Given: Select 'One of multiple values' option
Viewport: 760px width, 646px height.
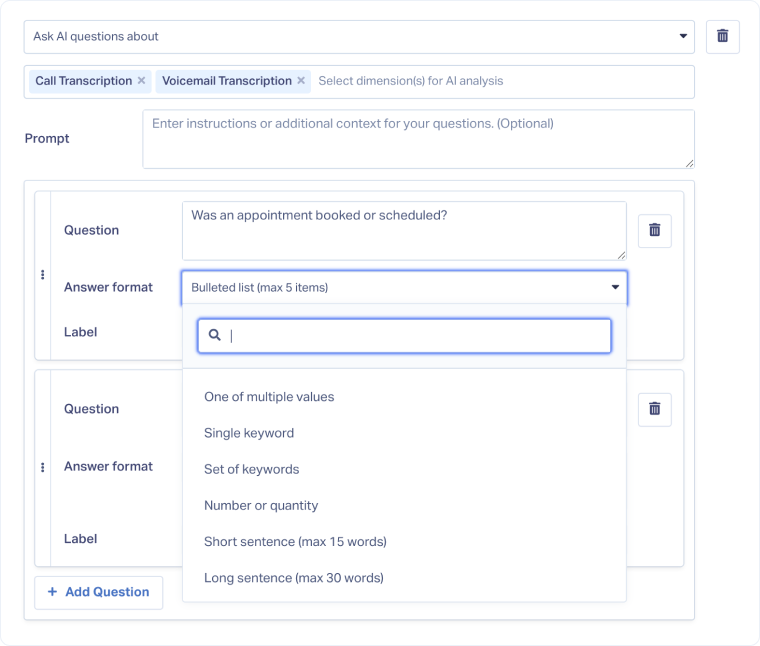Looking at the screenshot, I should point(269,397).
